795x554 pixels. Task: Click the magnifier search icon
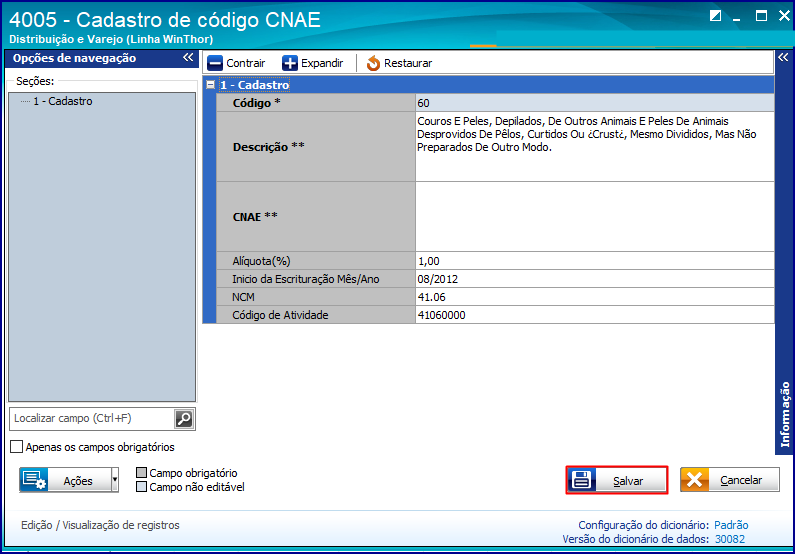point(184,419)
